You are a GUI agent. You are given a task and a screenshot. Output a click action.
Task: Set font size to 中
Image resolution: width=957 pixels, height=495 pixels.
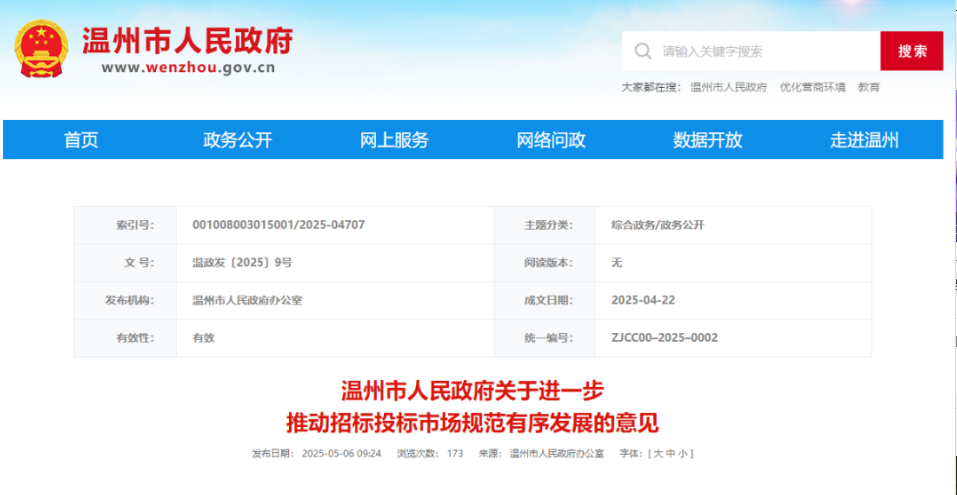click(x=670, y=454)
